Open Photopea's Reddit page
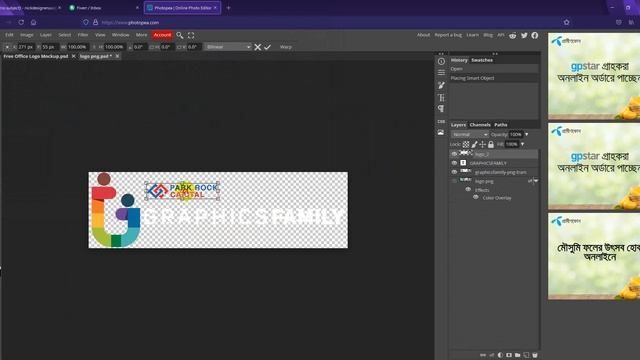 coord(513,36)
